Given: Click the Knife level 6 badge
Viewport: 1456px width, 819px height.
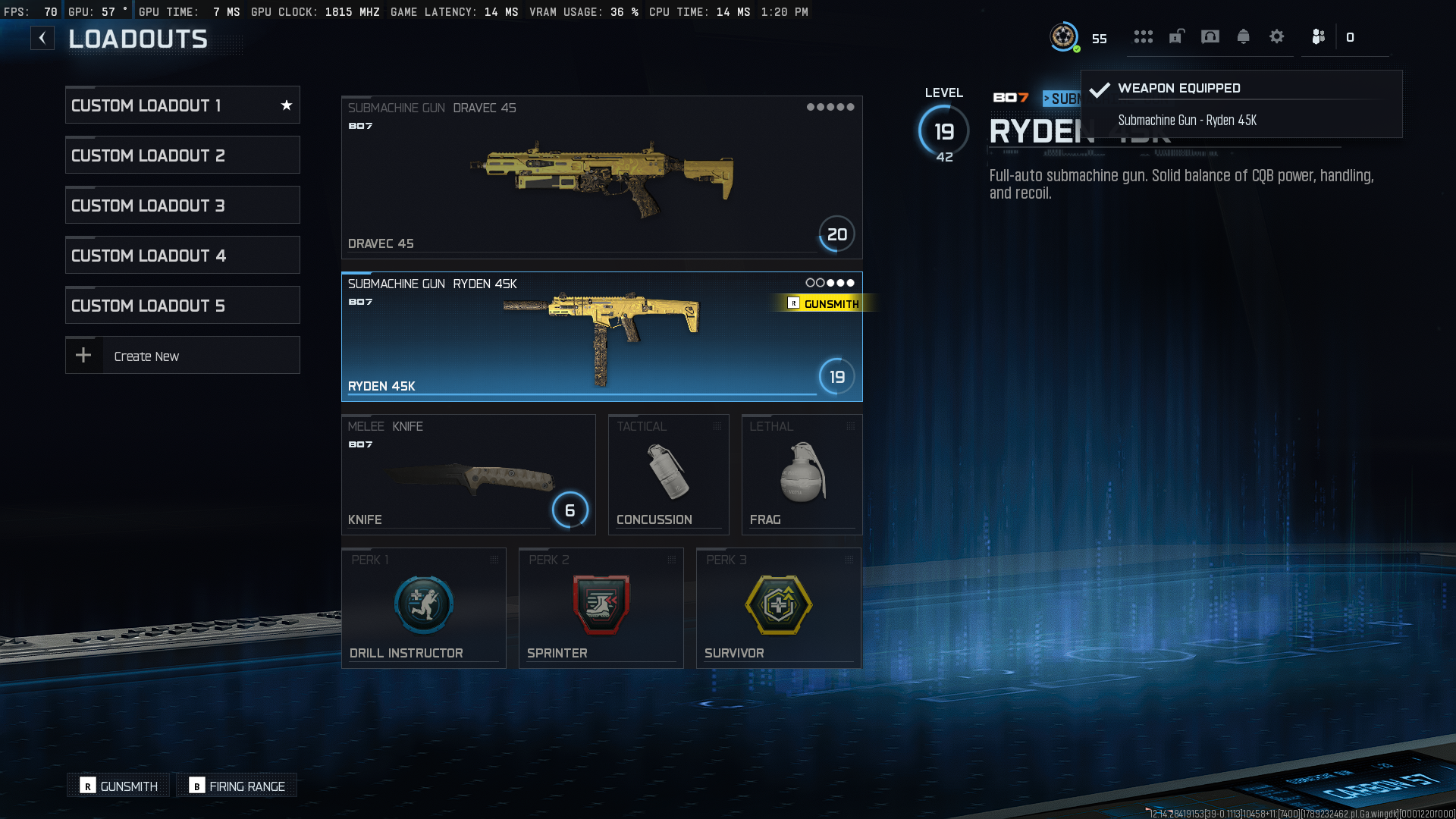Looking at the screenshot, I should (x=570, y=510).
